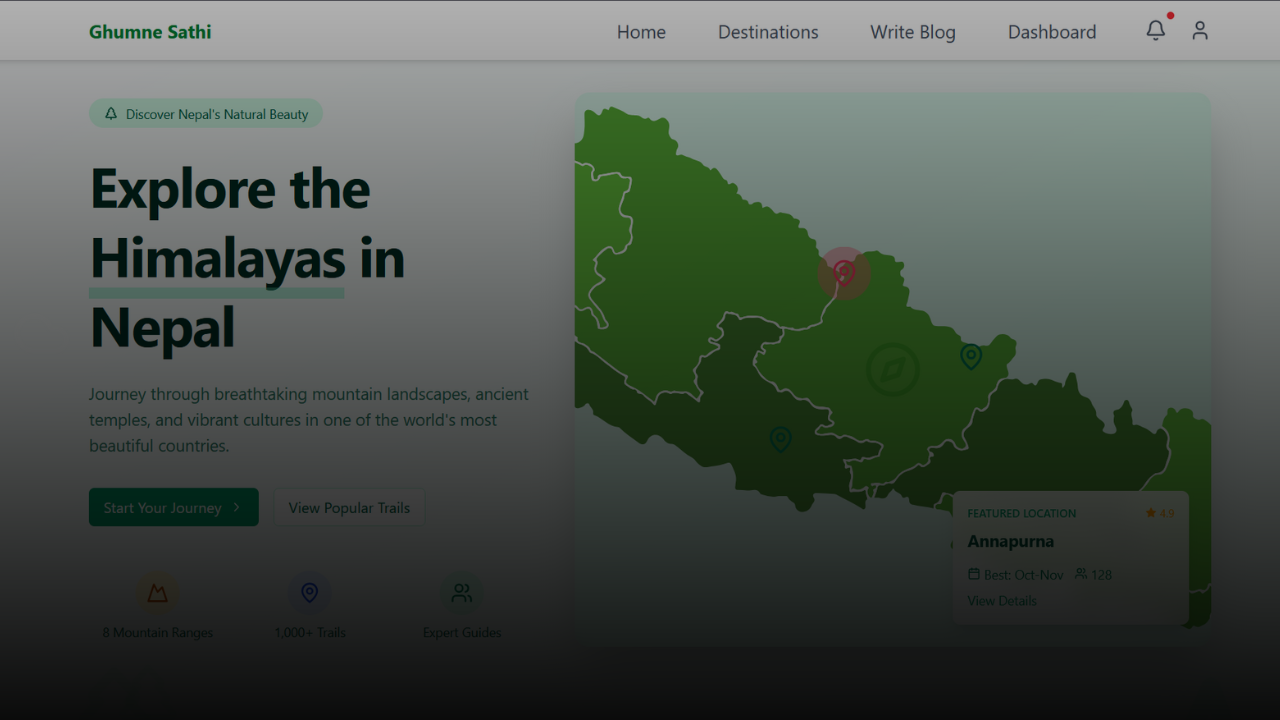Screen dimensions: 1280x720
Task: Open the Dashboard menu link
Action: pyautogui.click(x=1051, y=32)
